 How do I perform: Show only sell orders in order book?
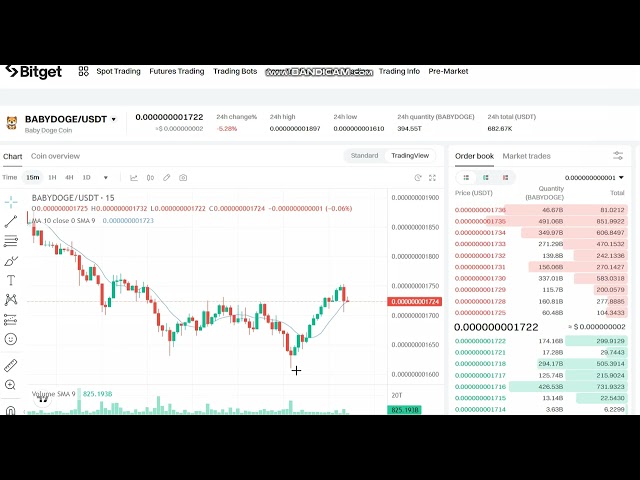[505, 177]
